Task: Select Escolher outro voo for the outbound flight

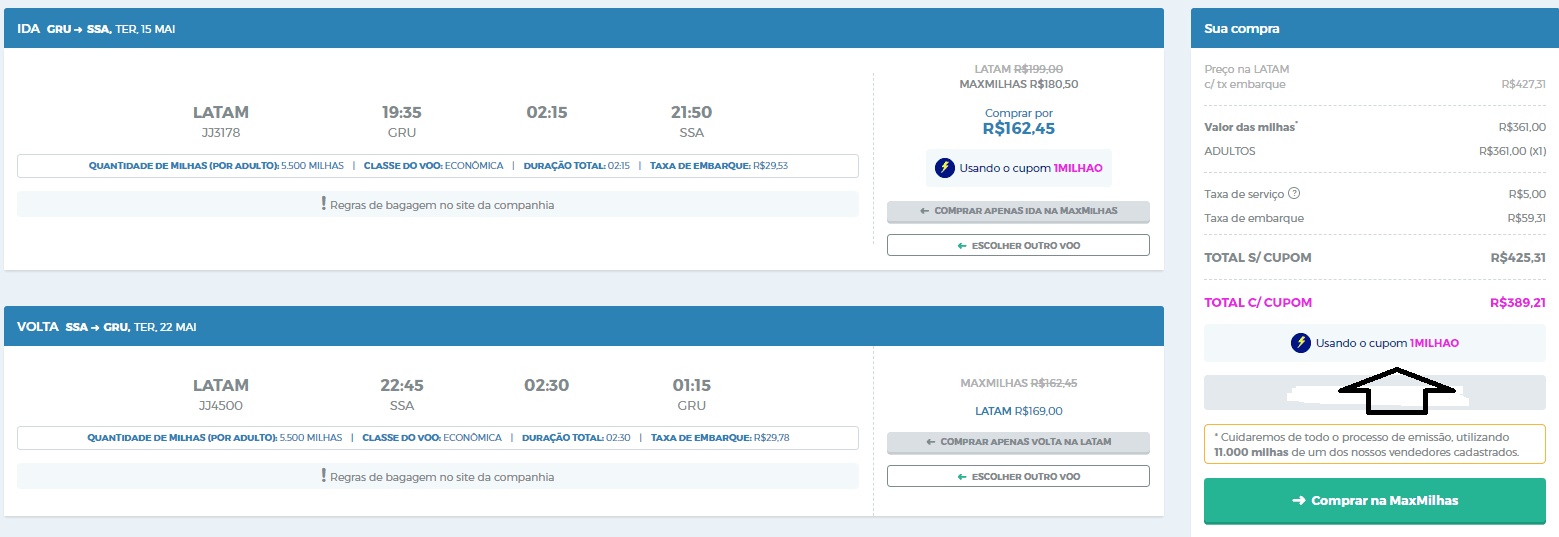Action: 1018,245
